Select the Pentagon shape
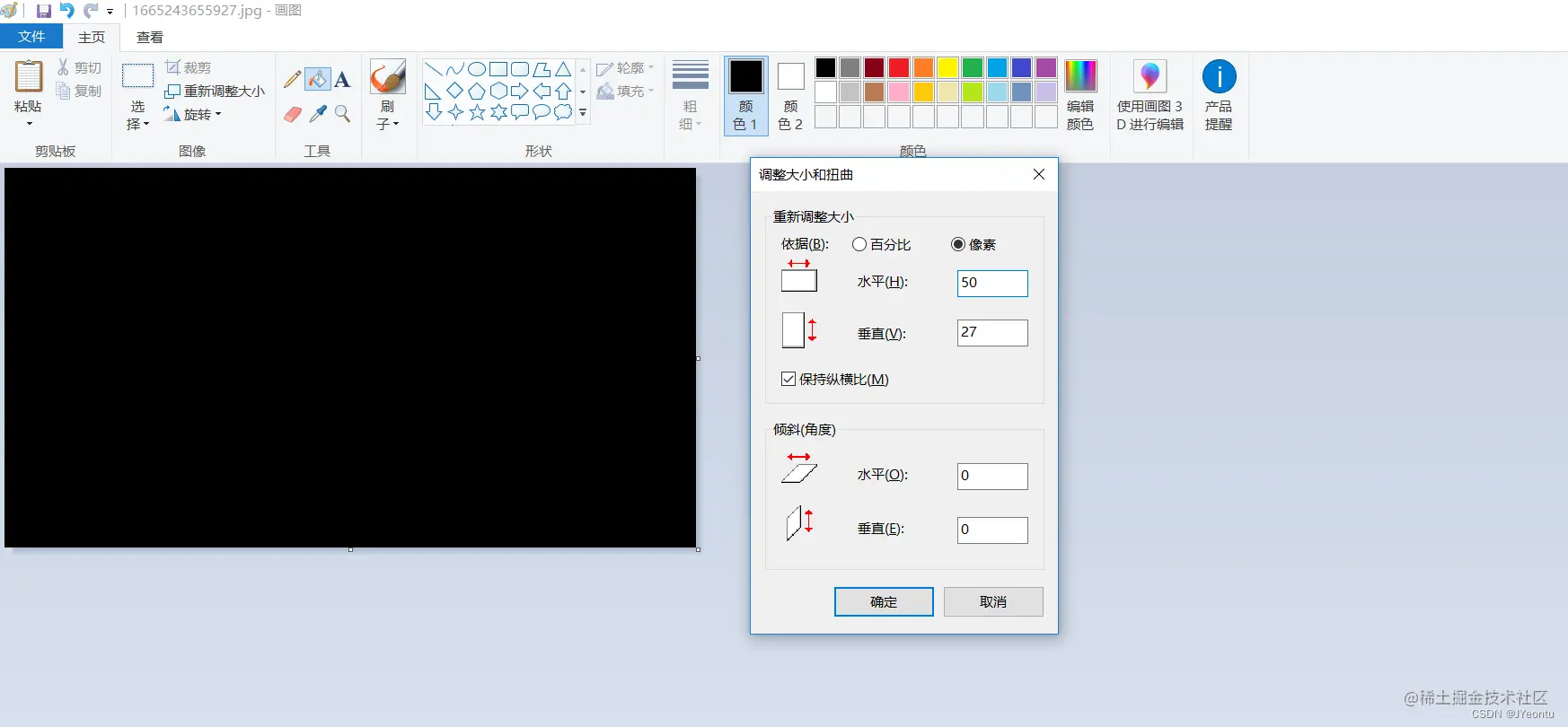This screenshot has width=1568, height=727. [x=477, y=91]
